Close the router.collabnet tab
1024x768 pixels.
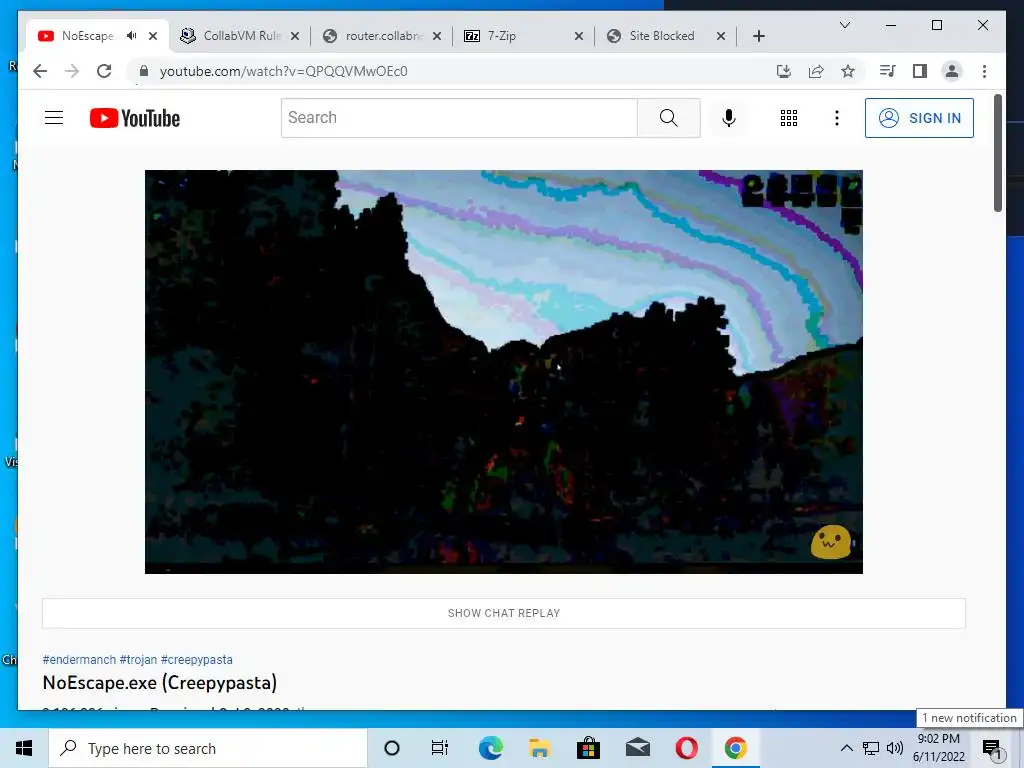(x=437, y=36)
